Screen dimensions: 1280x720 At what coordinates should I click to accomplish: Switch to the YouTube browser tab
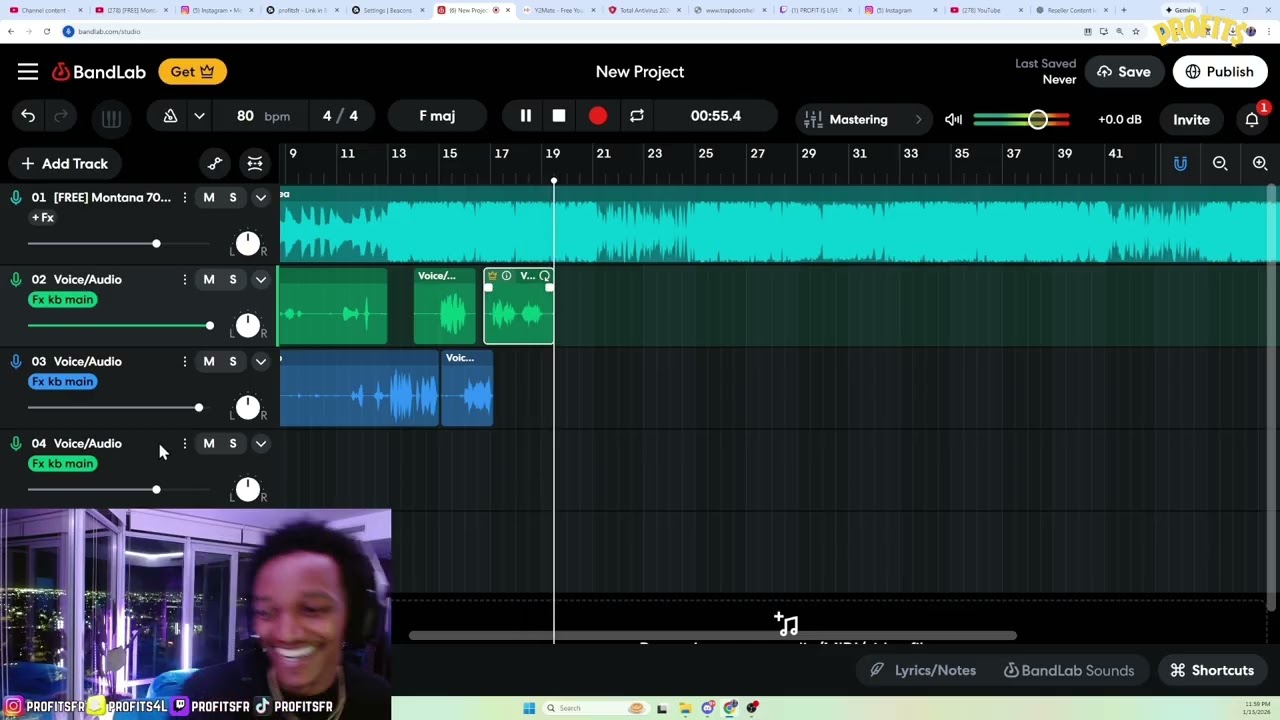pos(983,10)
